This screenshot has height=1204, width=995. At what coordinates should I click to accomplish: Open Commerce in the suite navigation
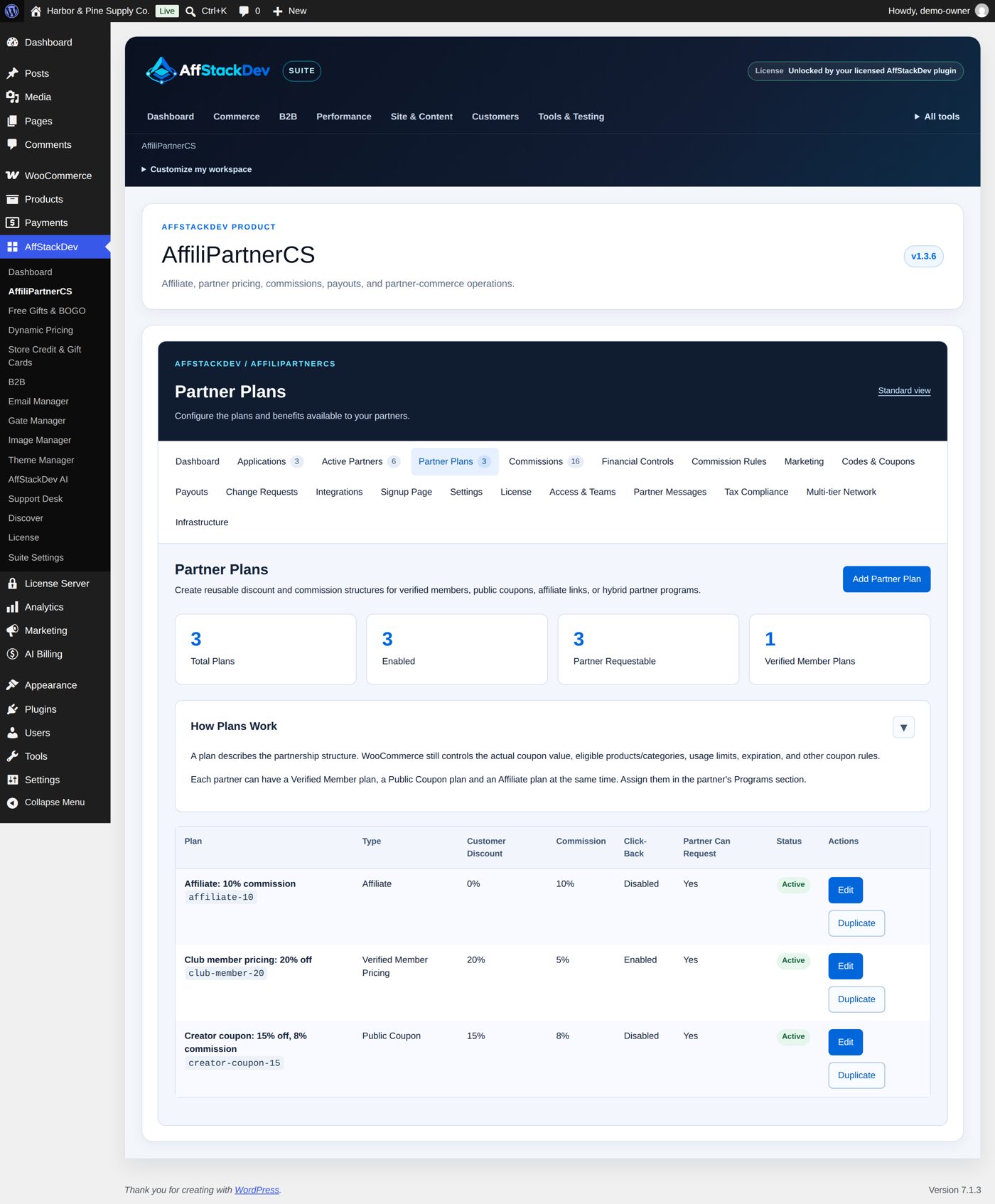237,117
